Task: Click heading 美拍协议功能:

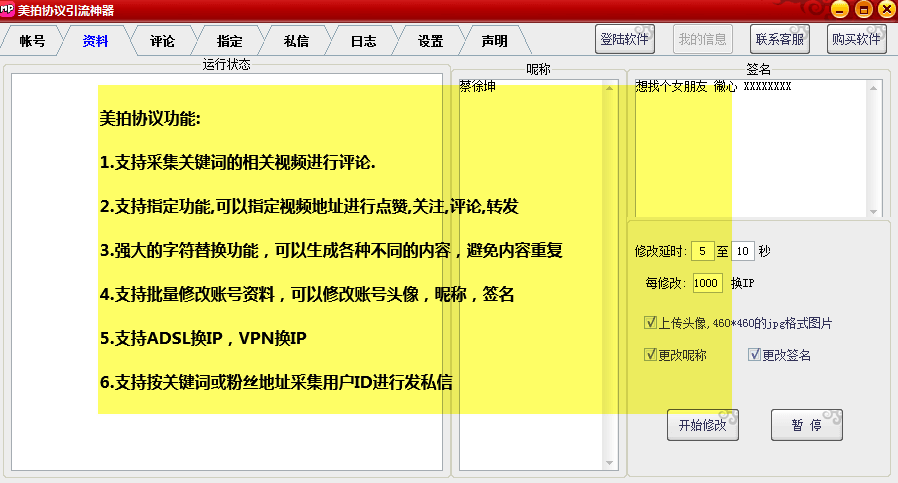Action: click(150, 119)
